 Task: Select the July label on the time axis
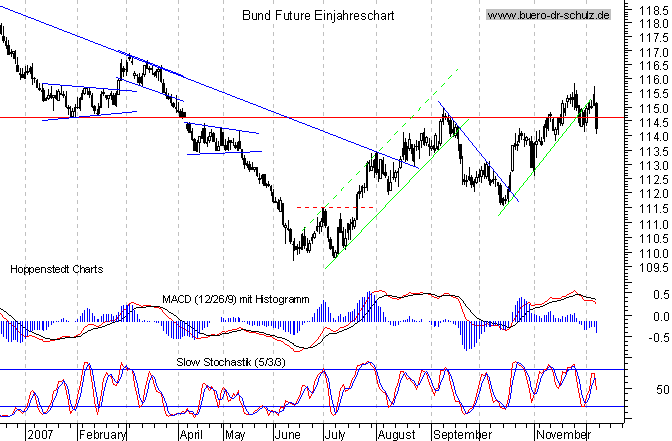pos(337,435)
